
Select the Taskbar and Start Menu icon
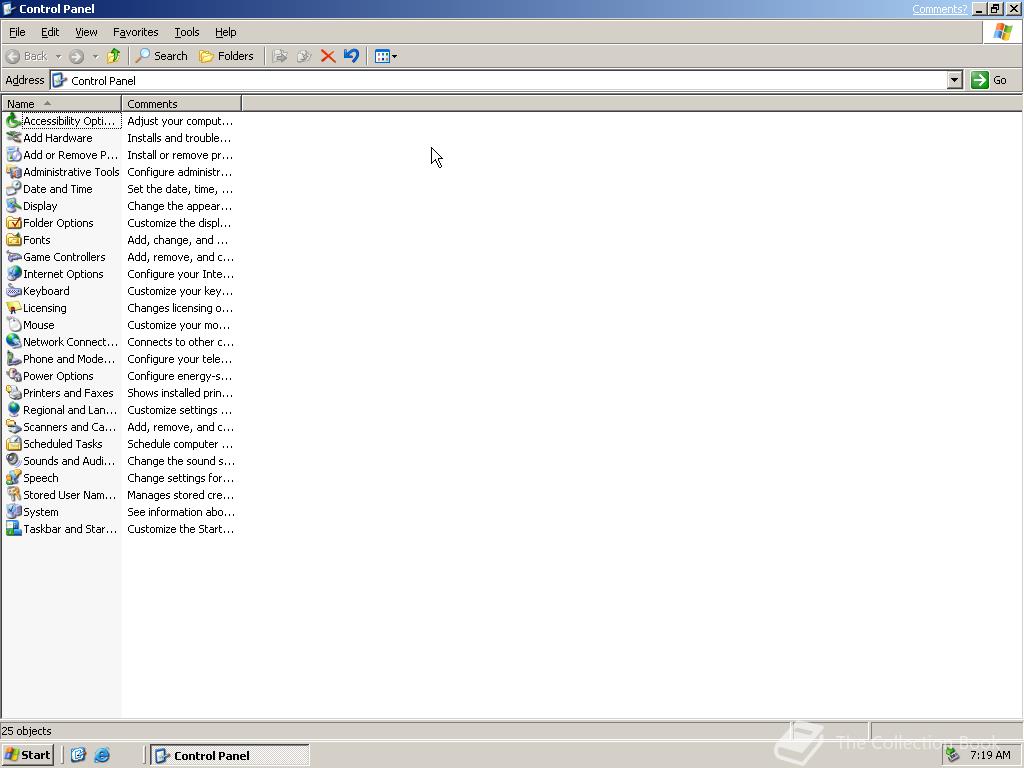(x=14, y=528)
